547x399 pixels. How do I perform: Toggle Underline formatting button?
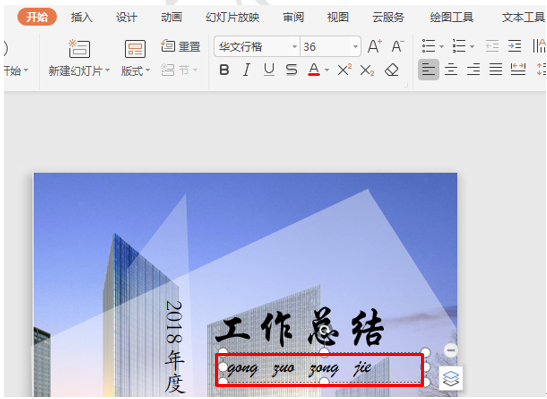point(269,70)
